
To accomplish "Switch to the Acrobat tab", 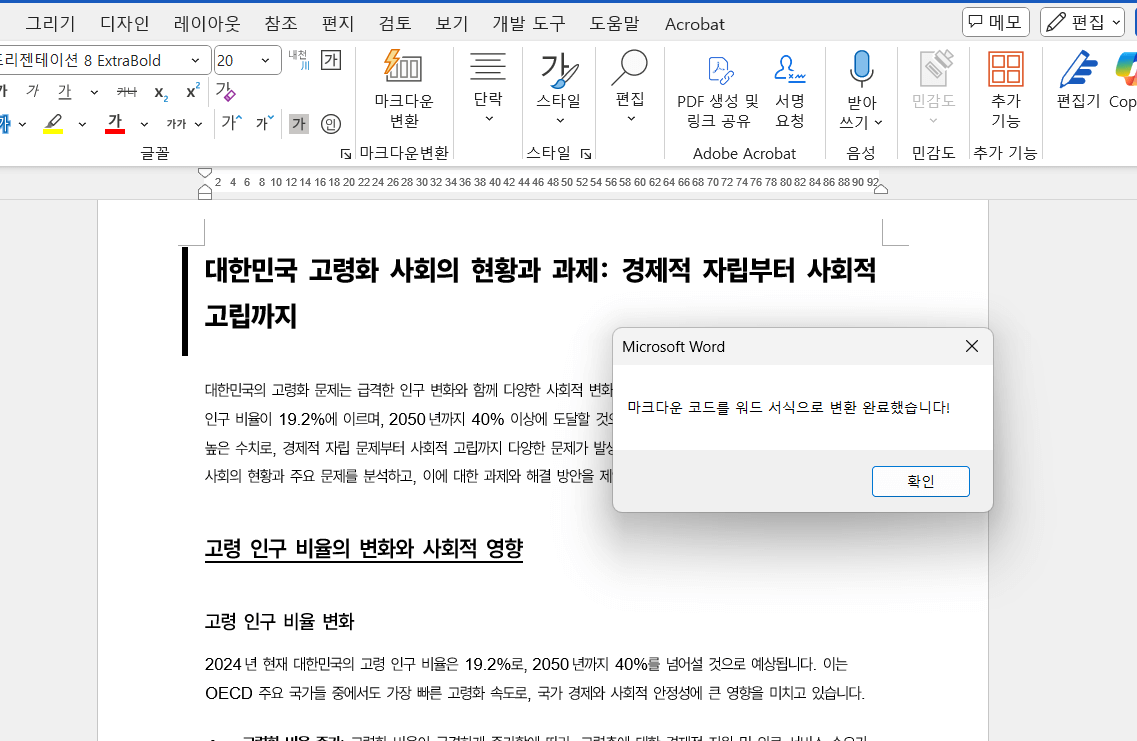I will tap(694, 24).
